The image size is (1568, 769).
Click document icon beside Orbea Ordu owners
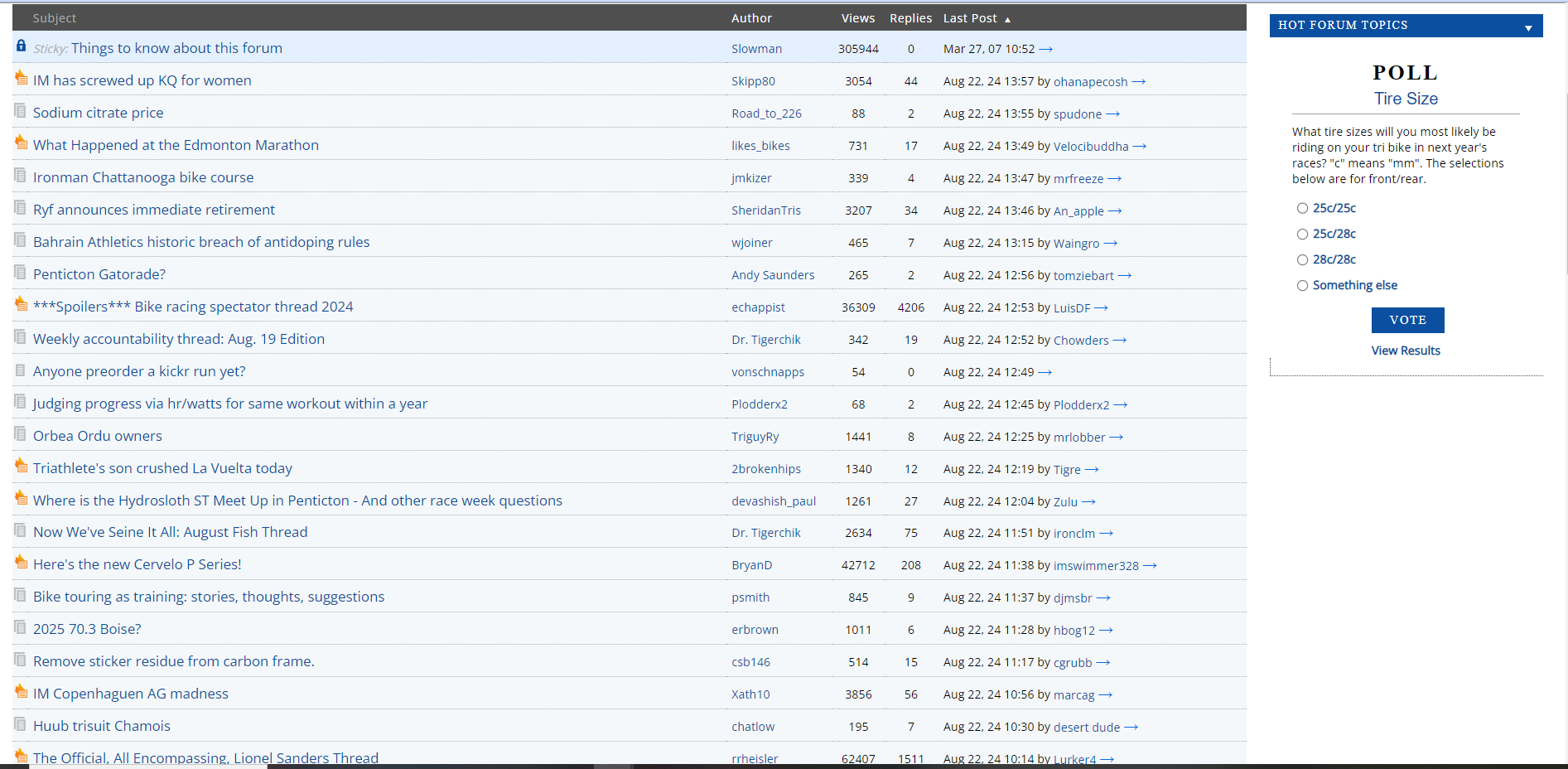point(21,433)
